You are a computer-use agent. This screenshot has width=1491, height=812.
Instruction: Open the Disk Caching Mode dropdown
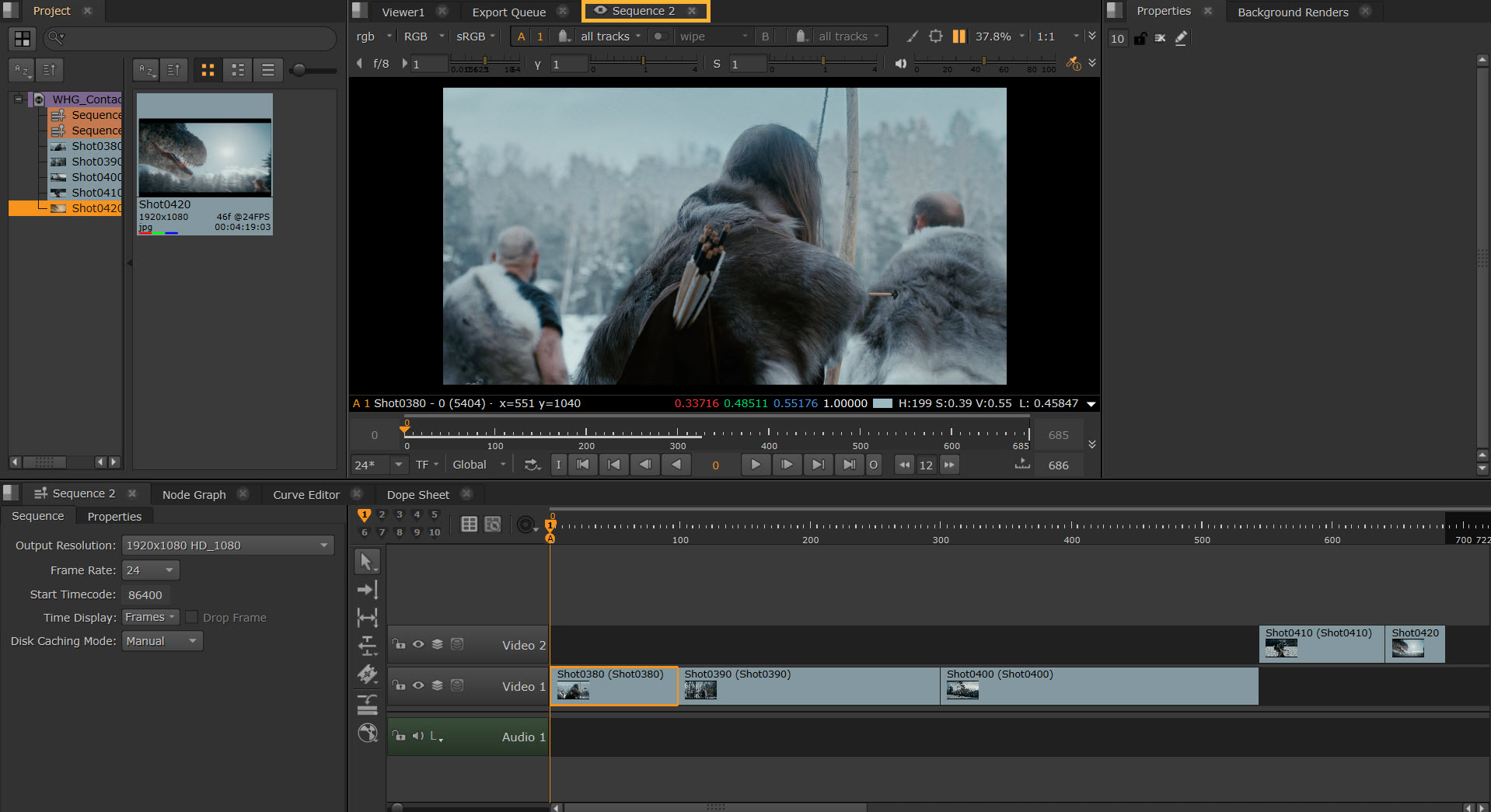162,641
